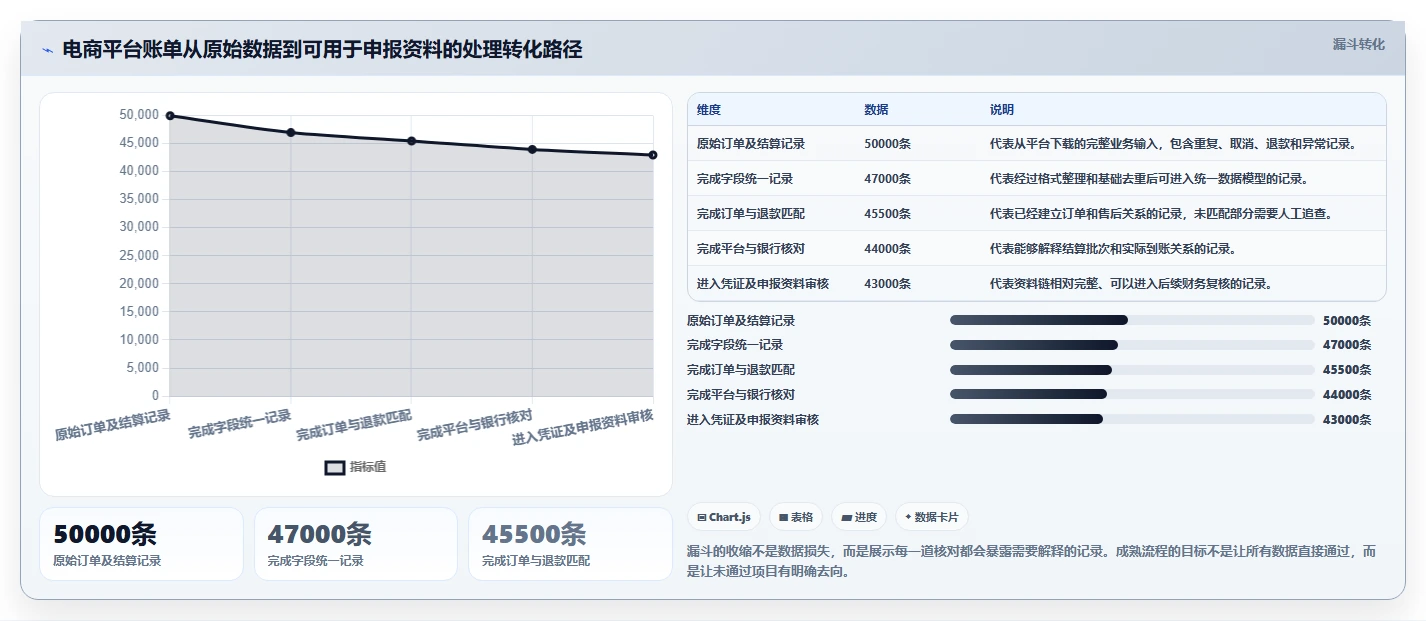Click the 50000条 progress bar
Screen dimensions: 1426x621
(1132, 320)
